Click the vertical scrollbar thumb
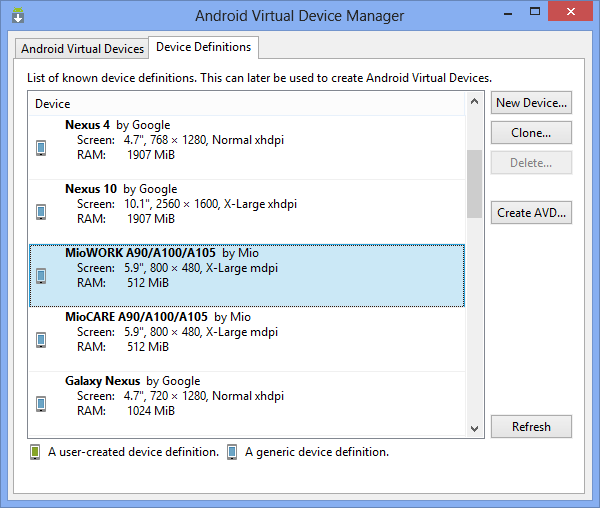Screen dimensions: 600x508 (x=474, y=184)
